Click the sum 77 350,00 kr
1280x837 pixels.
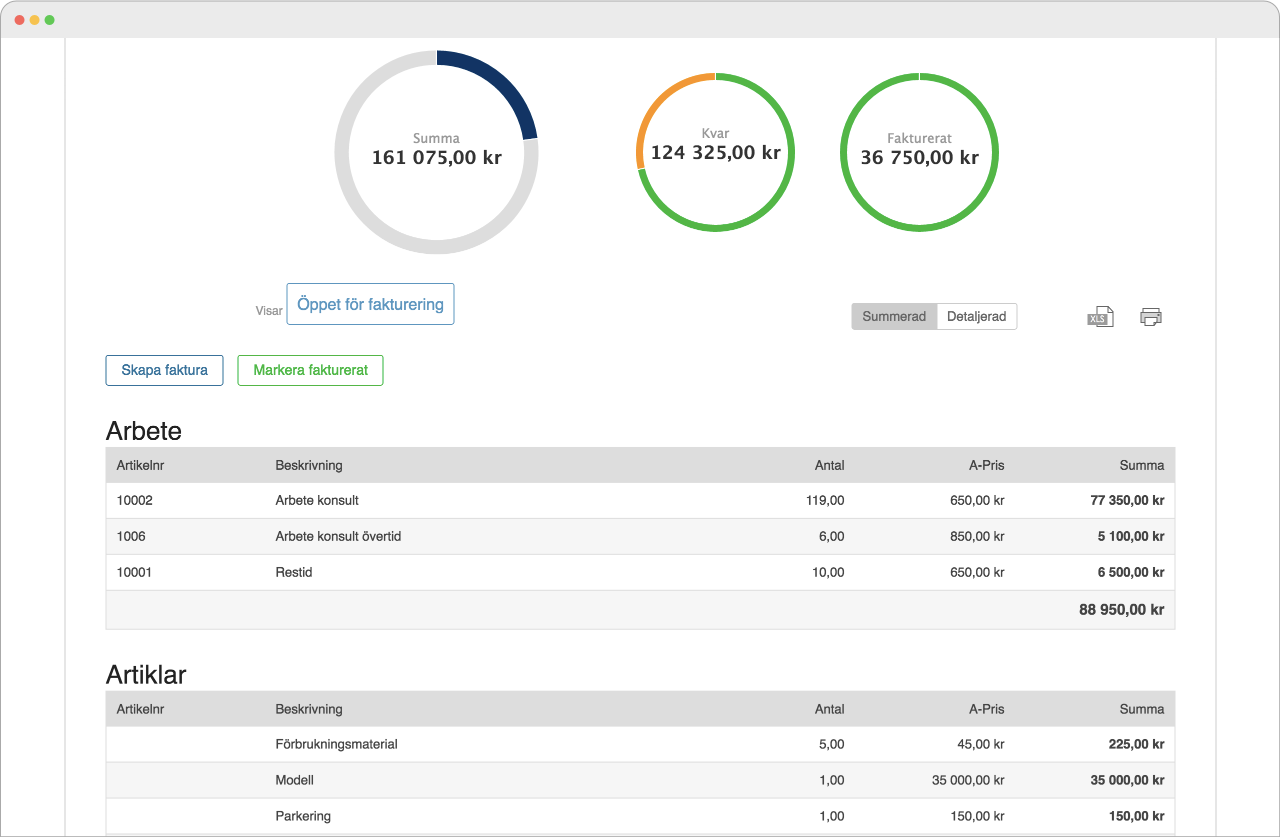[x=1127, y=500]
